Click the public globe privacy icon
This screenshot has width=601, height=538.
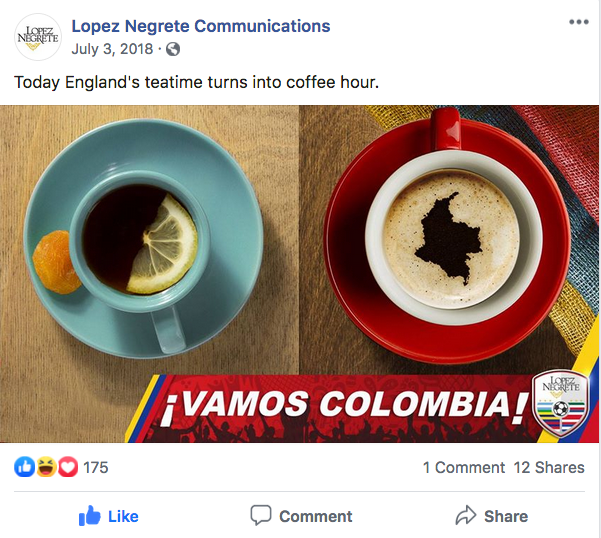(173, 49)
